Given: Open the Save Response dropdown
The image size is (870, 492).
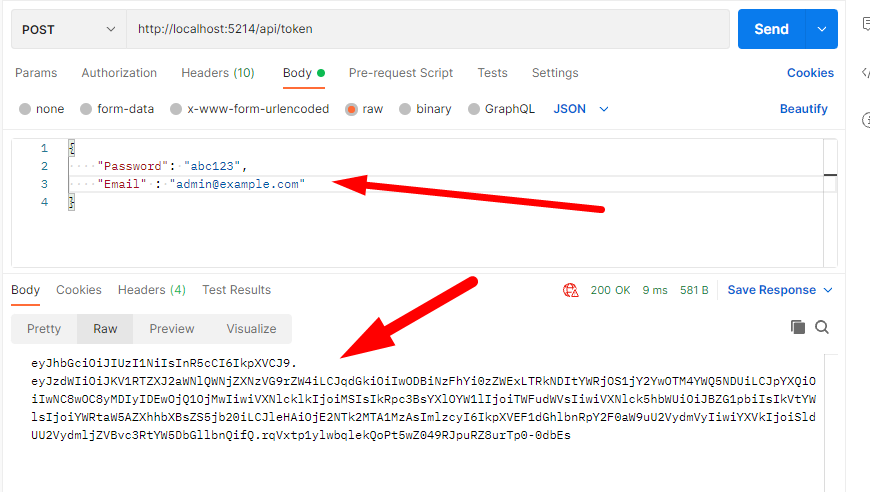Looking at the screenshot, I should 780,290.
